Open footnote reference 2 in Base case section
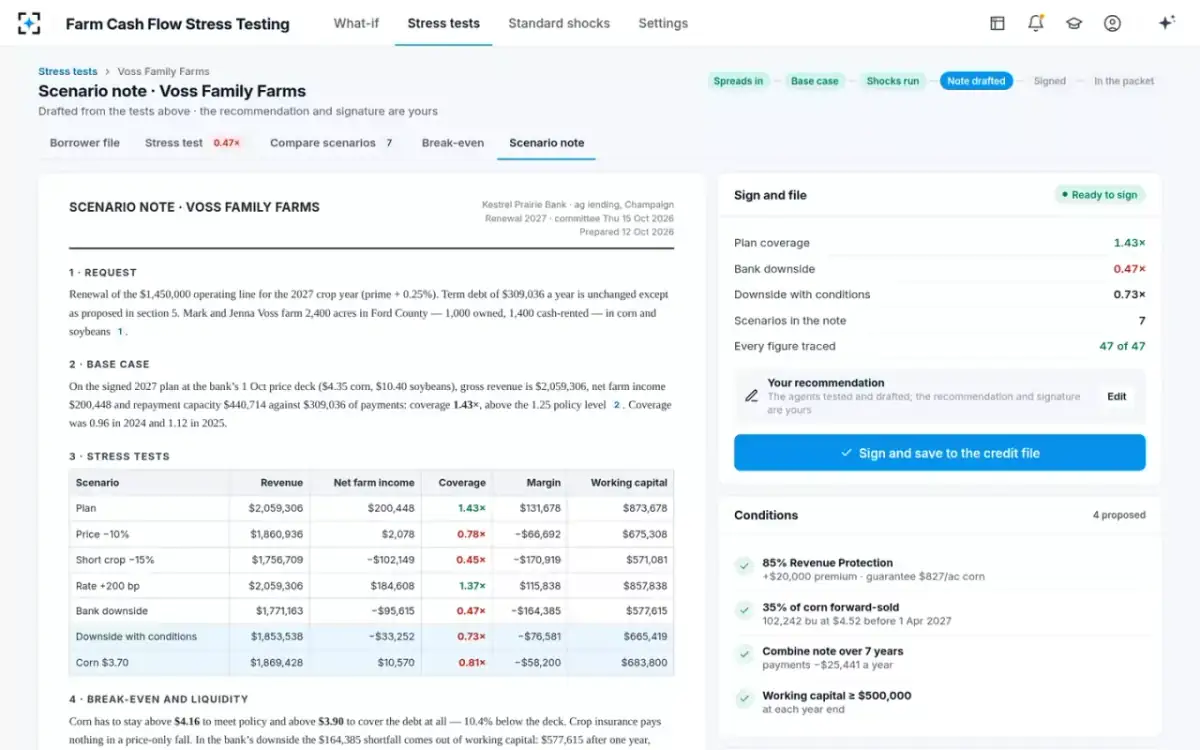This screenshot has width=1200, height=750. [x=617, y=405]
